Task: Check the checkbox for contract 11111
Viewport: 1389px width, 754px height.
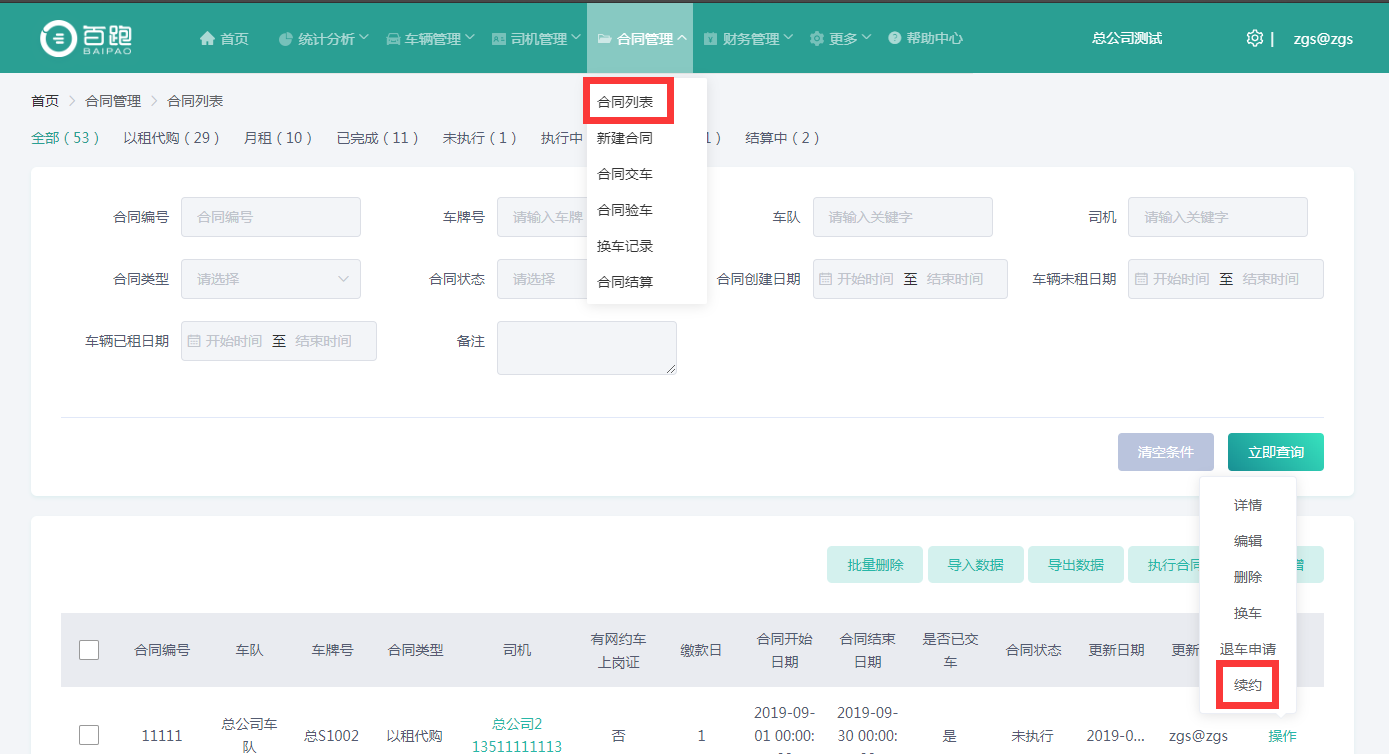Action: point(89,735)
